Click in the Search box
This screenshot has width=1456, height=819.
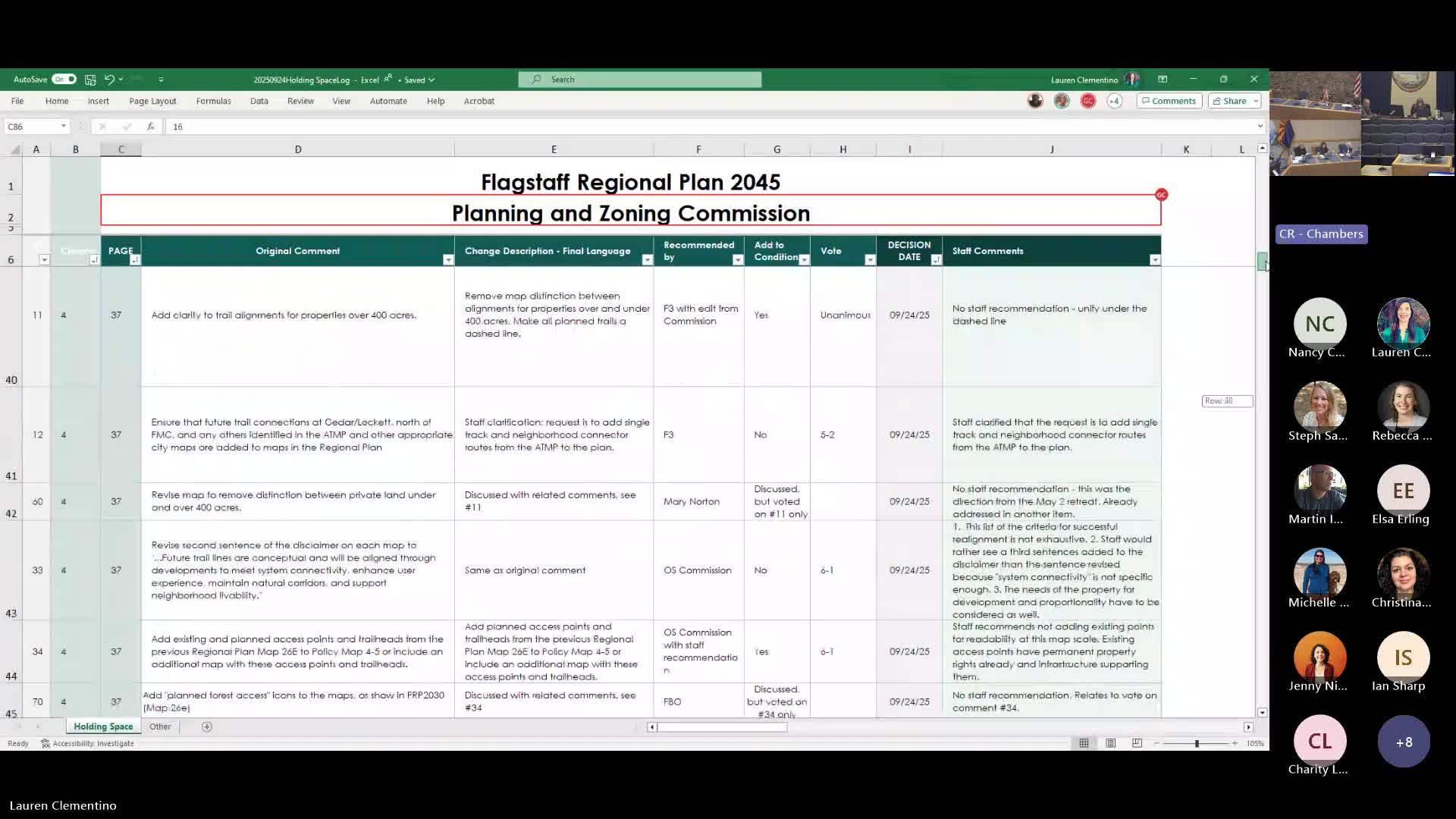tap(639, 80)
